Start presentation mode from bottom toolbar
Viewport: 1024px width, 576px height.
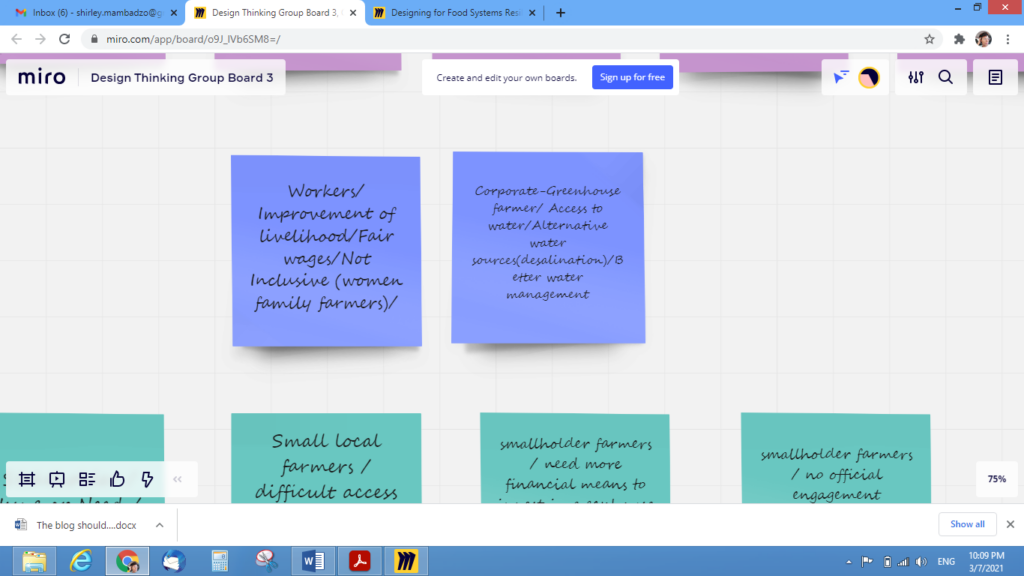tap(57, 479)
